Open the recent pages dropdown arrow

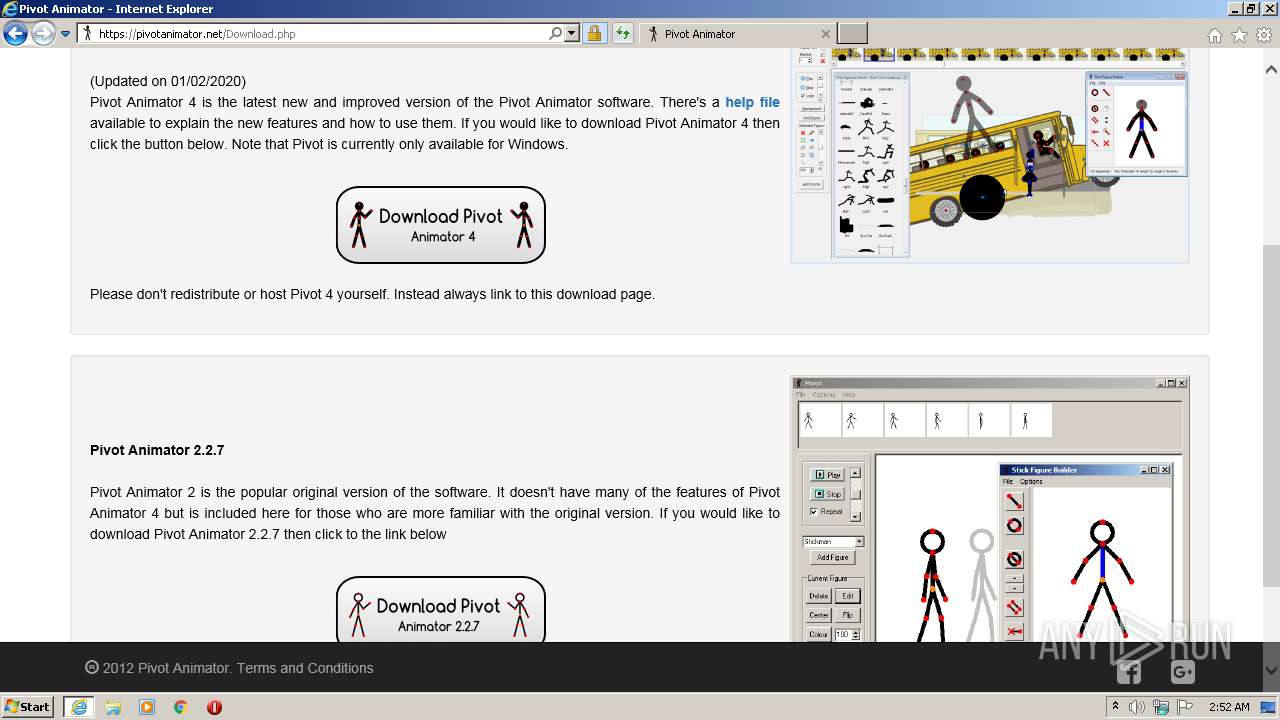[66, 34]
